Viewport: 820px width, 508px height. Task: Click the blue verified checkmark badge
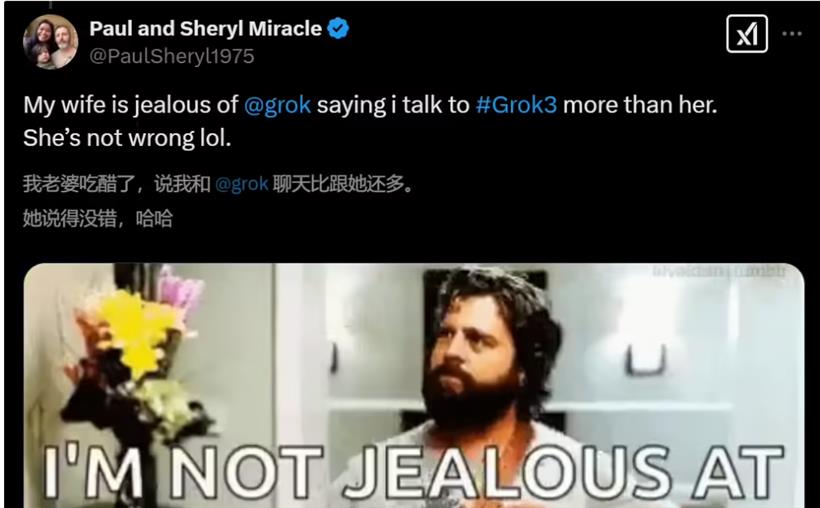point(338,28)
